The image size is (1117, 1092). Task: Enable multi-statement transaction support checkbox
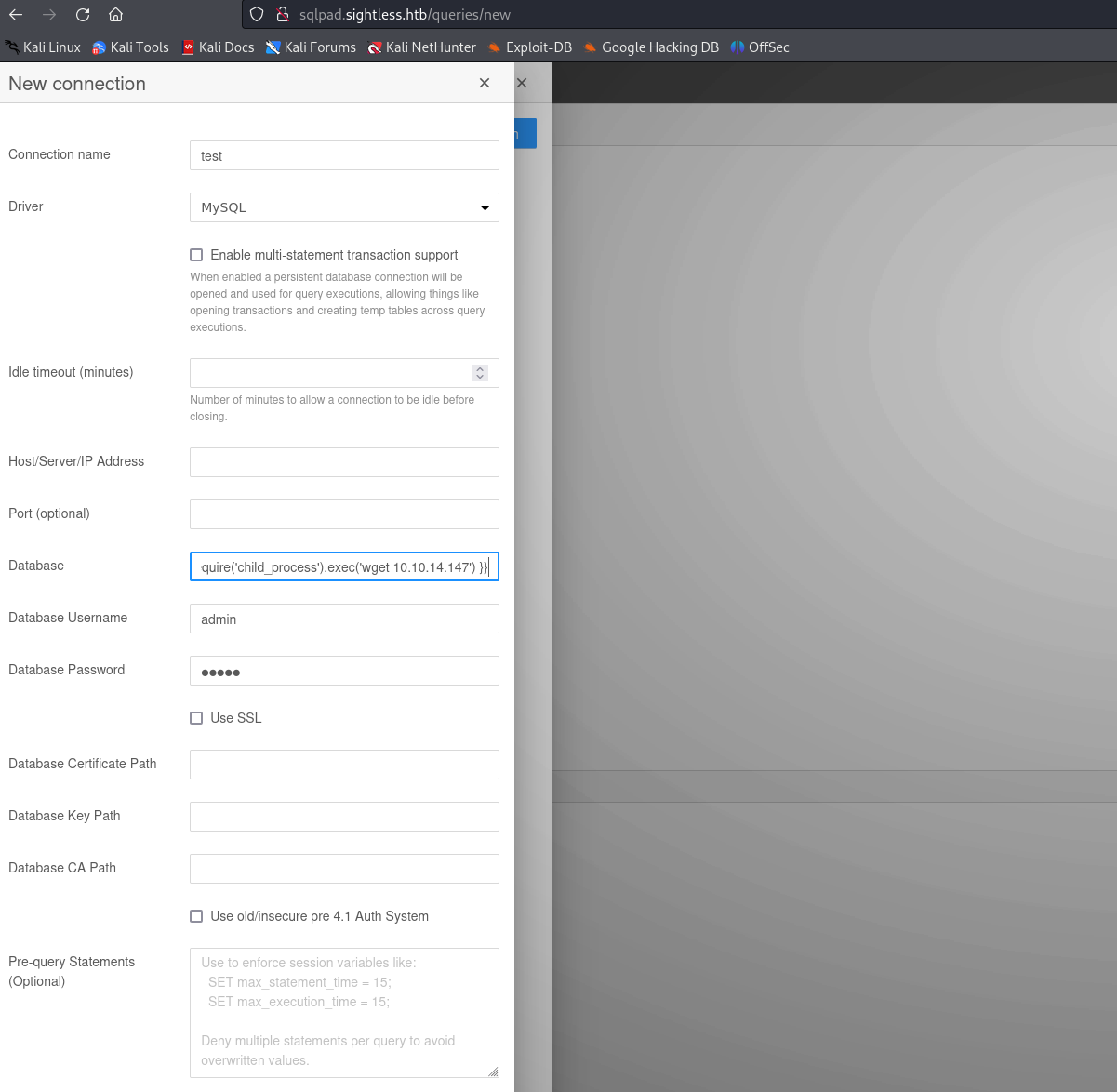coord(196,255)
